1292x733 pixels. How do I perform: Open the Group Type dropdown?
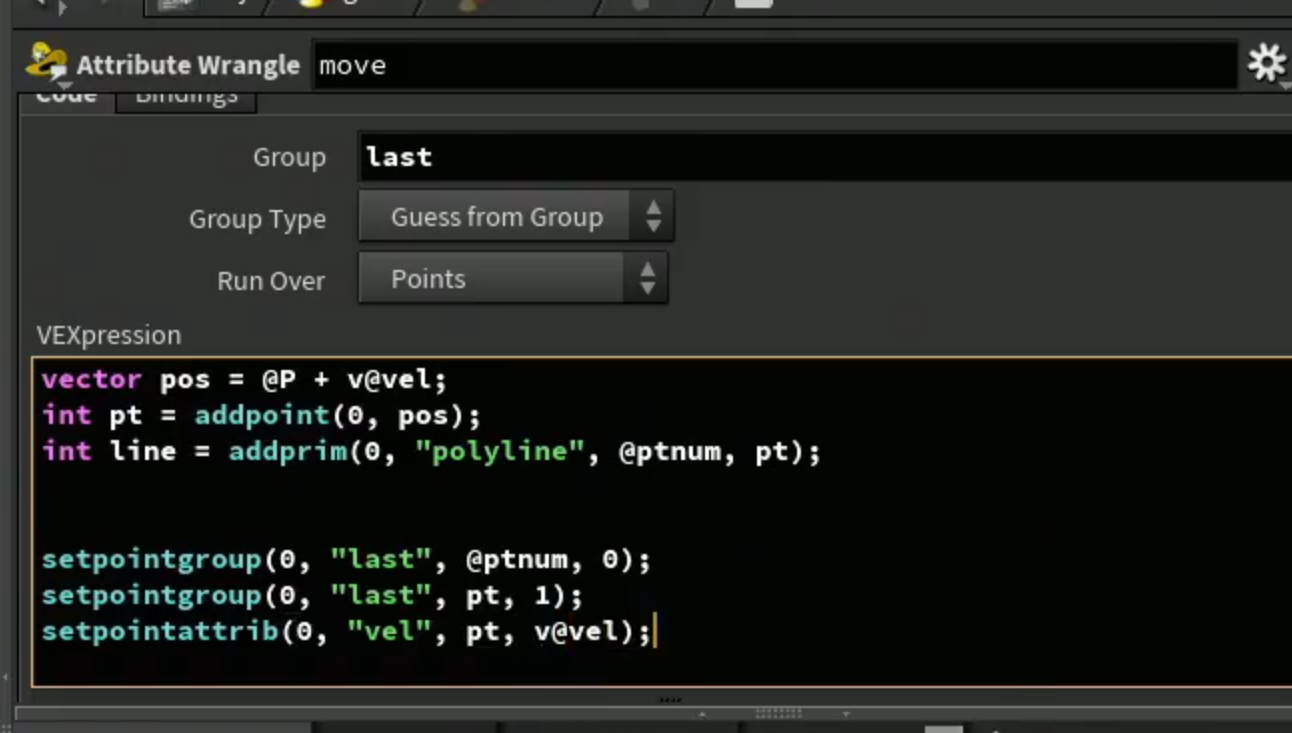pyautogui.click(x=516, y=217)
